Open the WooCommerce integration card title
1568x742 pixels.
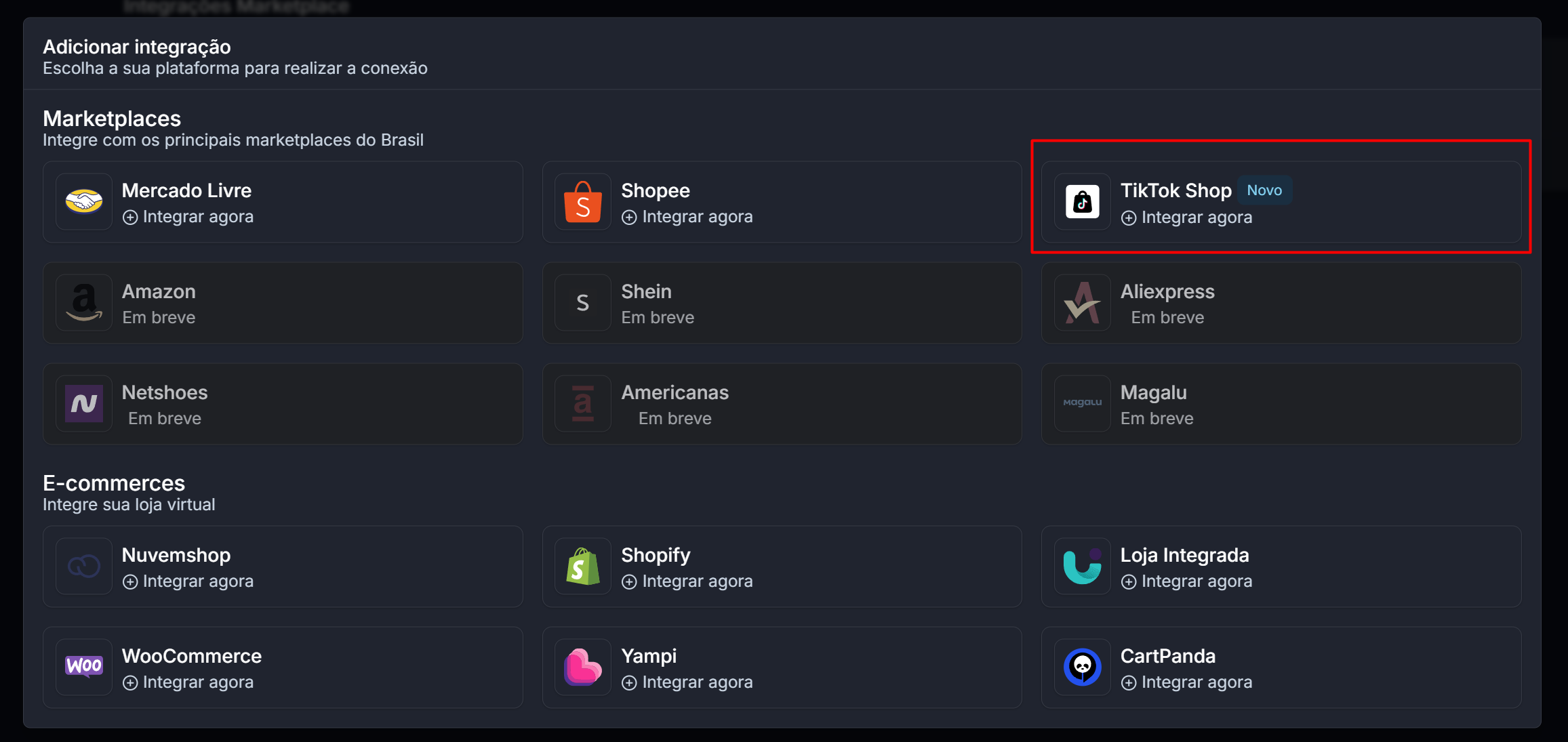point(192,656)
